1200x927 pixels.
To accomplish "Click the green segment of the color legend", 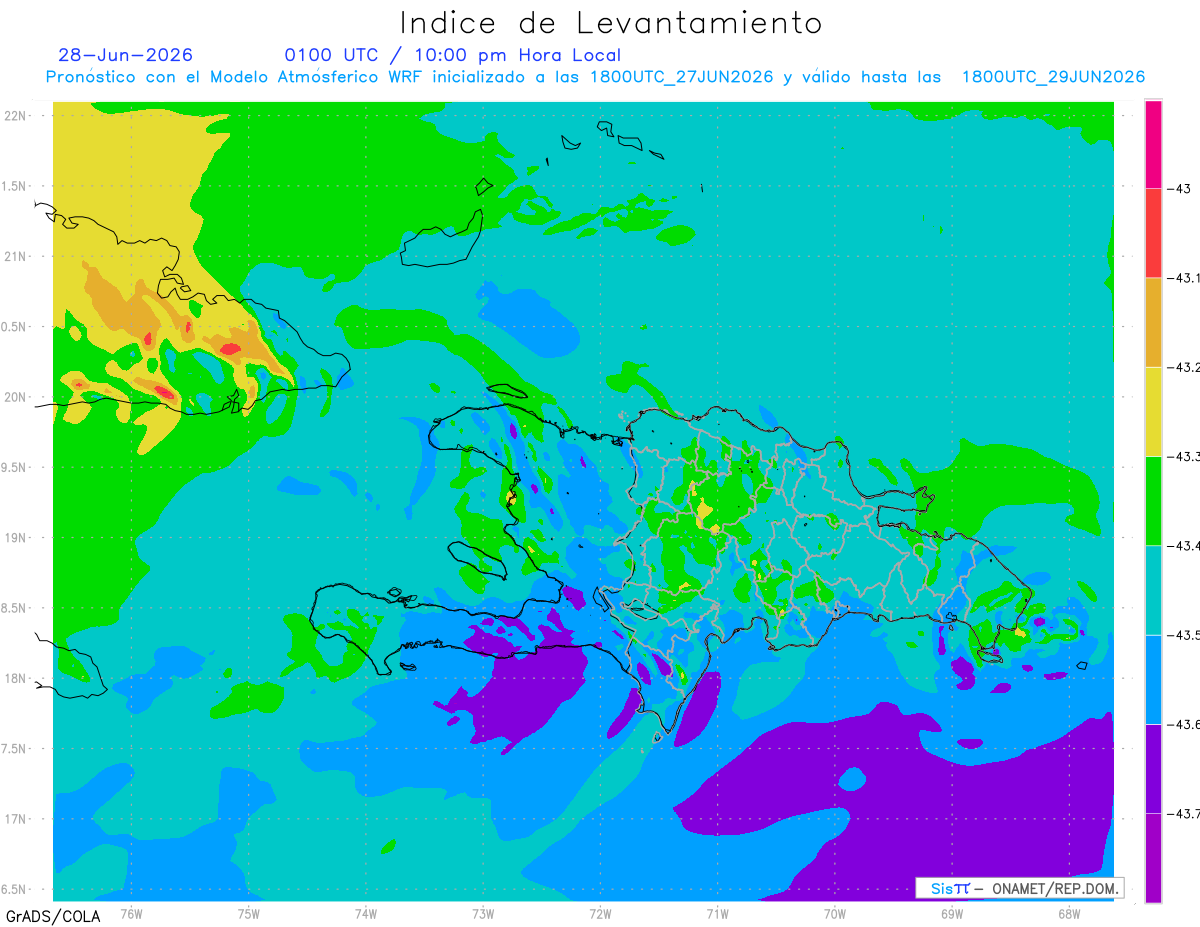I will 1153,500.
